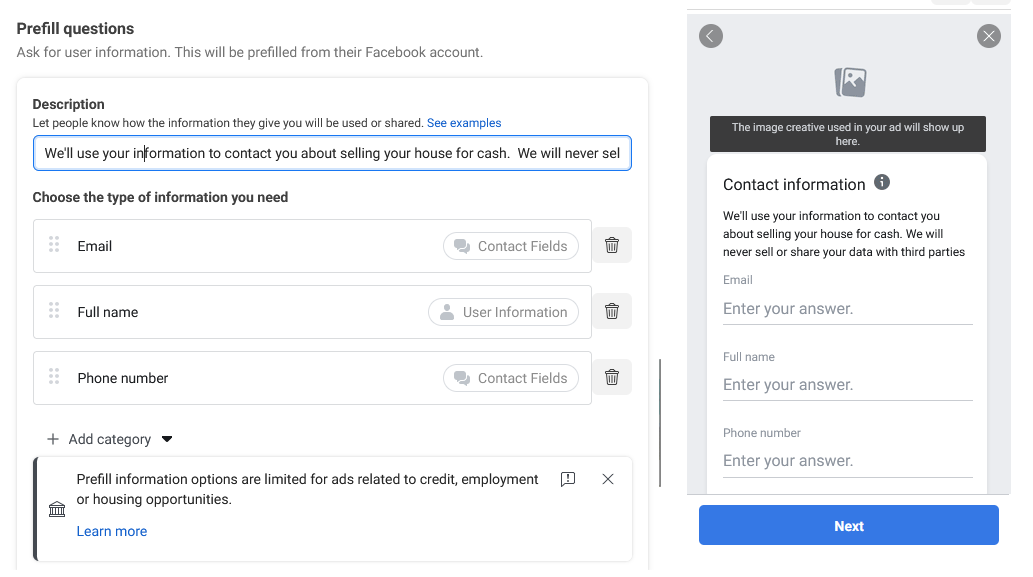Viewport: 1033px width, 577px height.
Task: Close the form preview with the X
Action: (988, 36)
